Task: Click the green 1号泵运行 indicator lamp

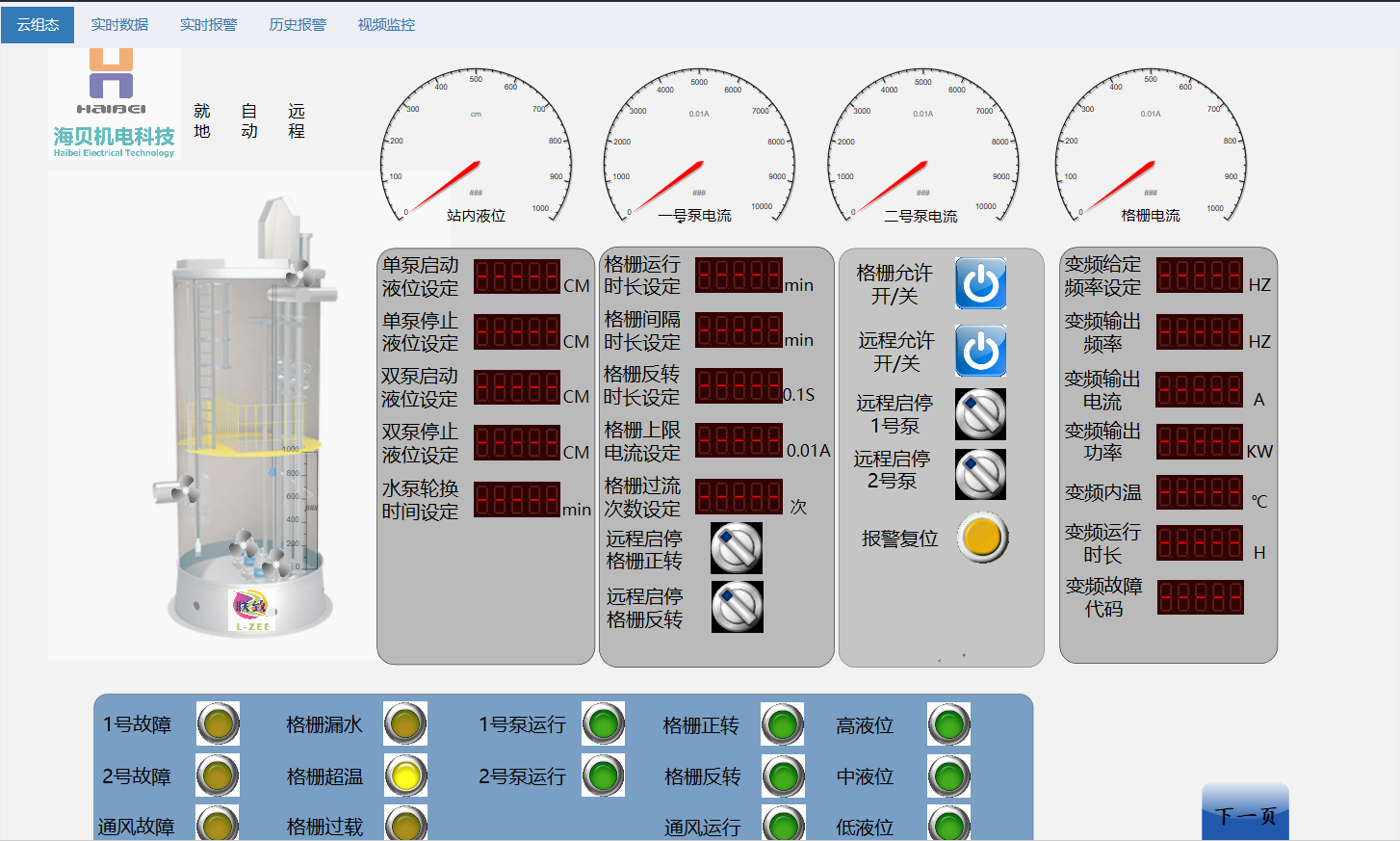Action: pos(604,723)
